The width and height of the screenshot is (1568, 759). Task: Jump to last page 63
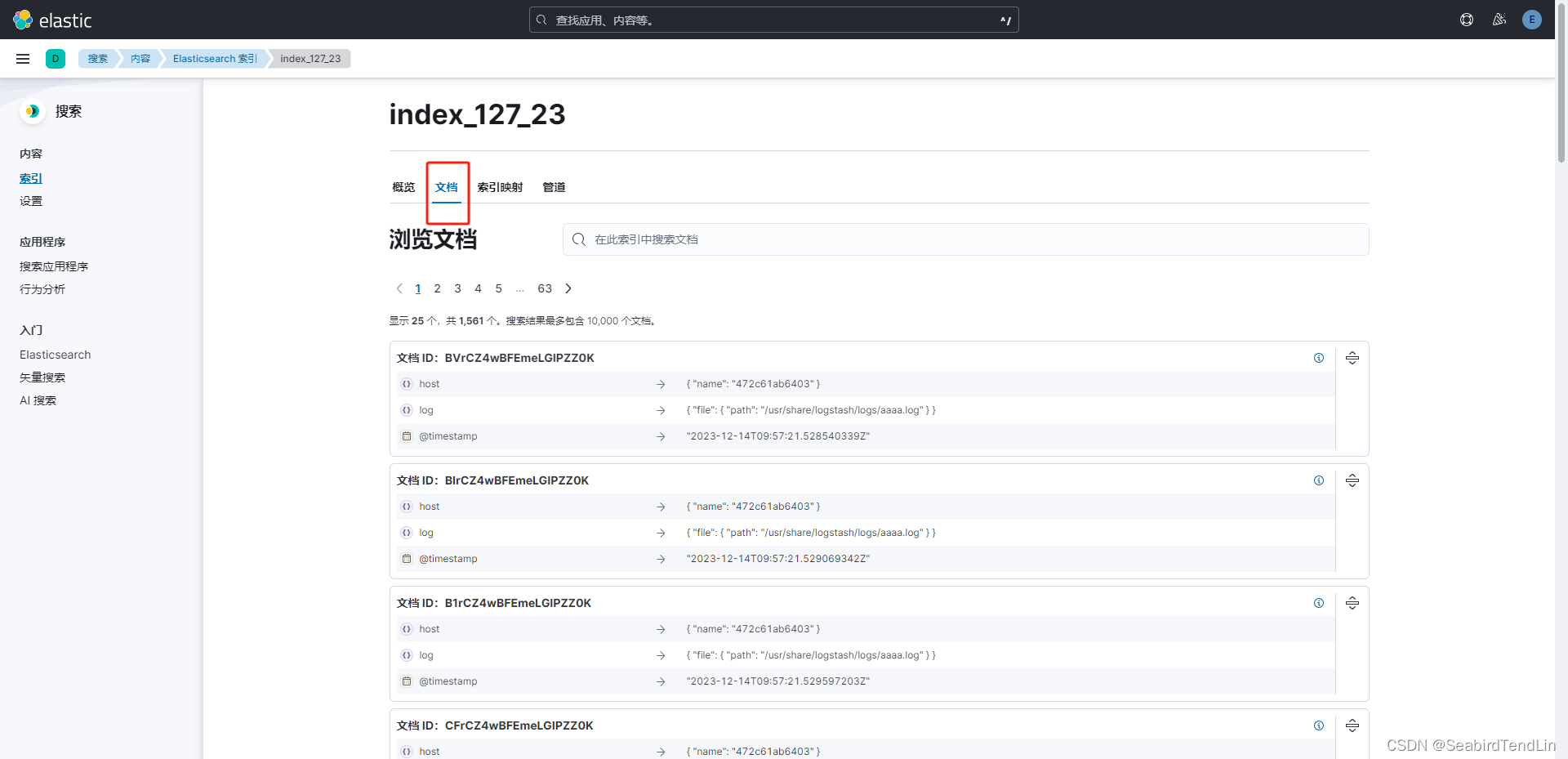[545, 288]
